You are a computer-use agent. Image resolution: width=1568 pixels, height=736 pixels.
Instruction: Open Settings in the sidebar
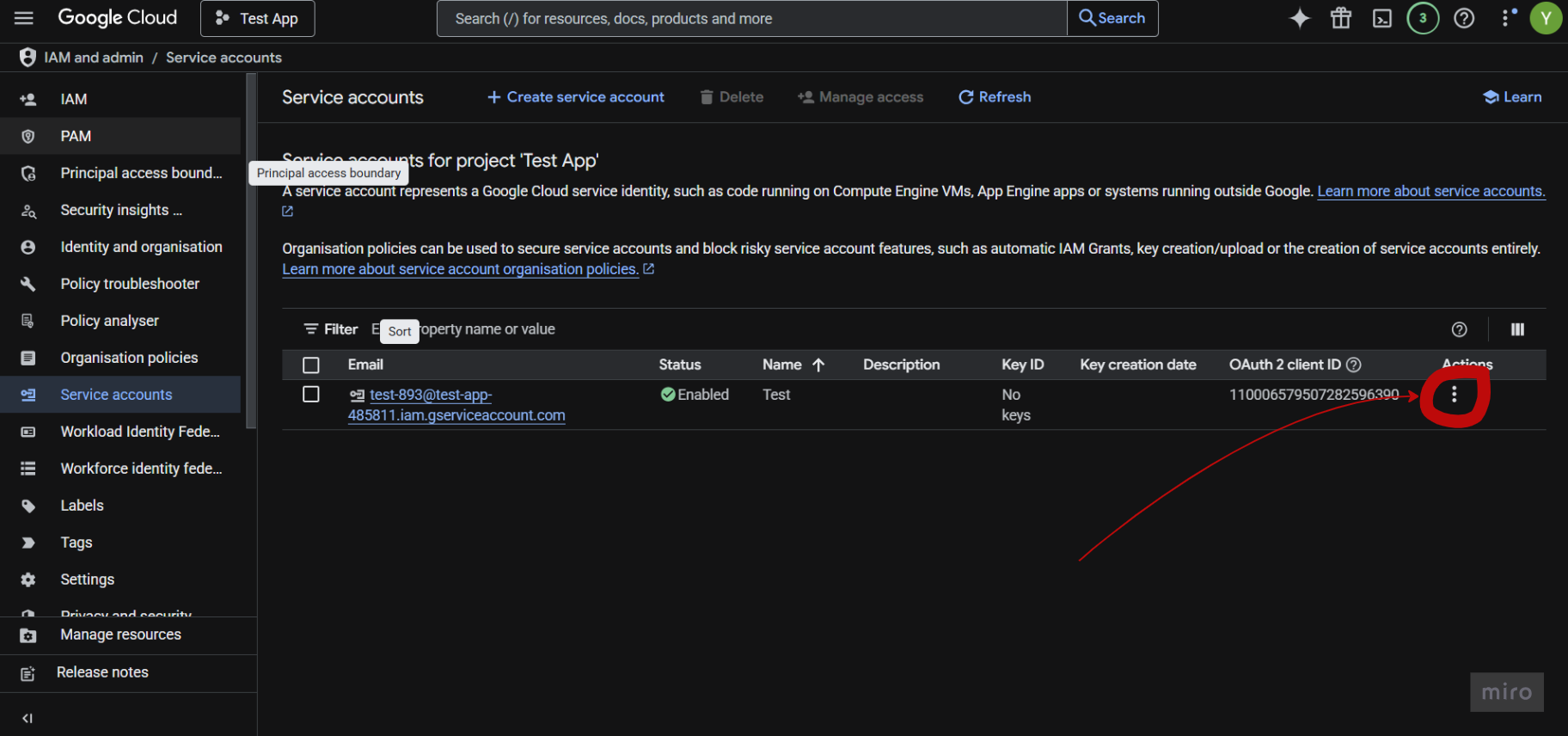pyautogui.click(x=120, y=580)
